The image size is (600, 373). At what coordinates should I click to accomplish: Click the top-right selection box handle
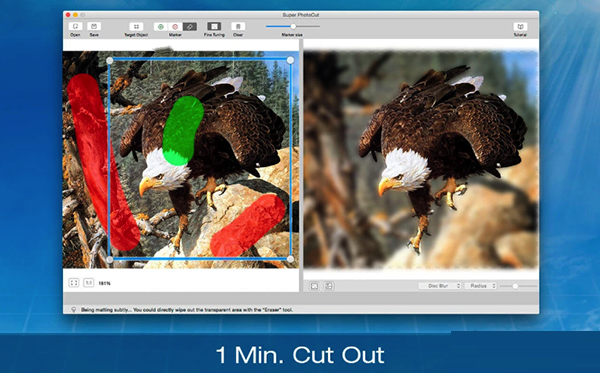coord(290,60)
